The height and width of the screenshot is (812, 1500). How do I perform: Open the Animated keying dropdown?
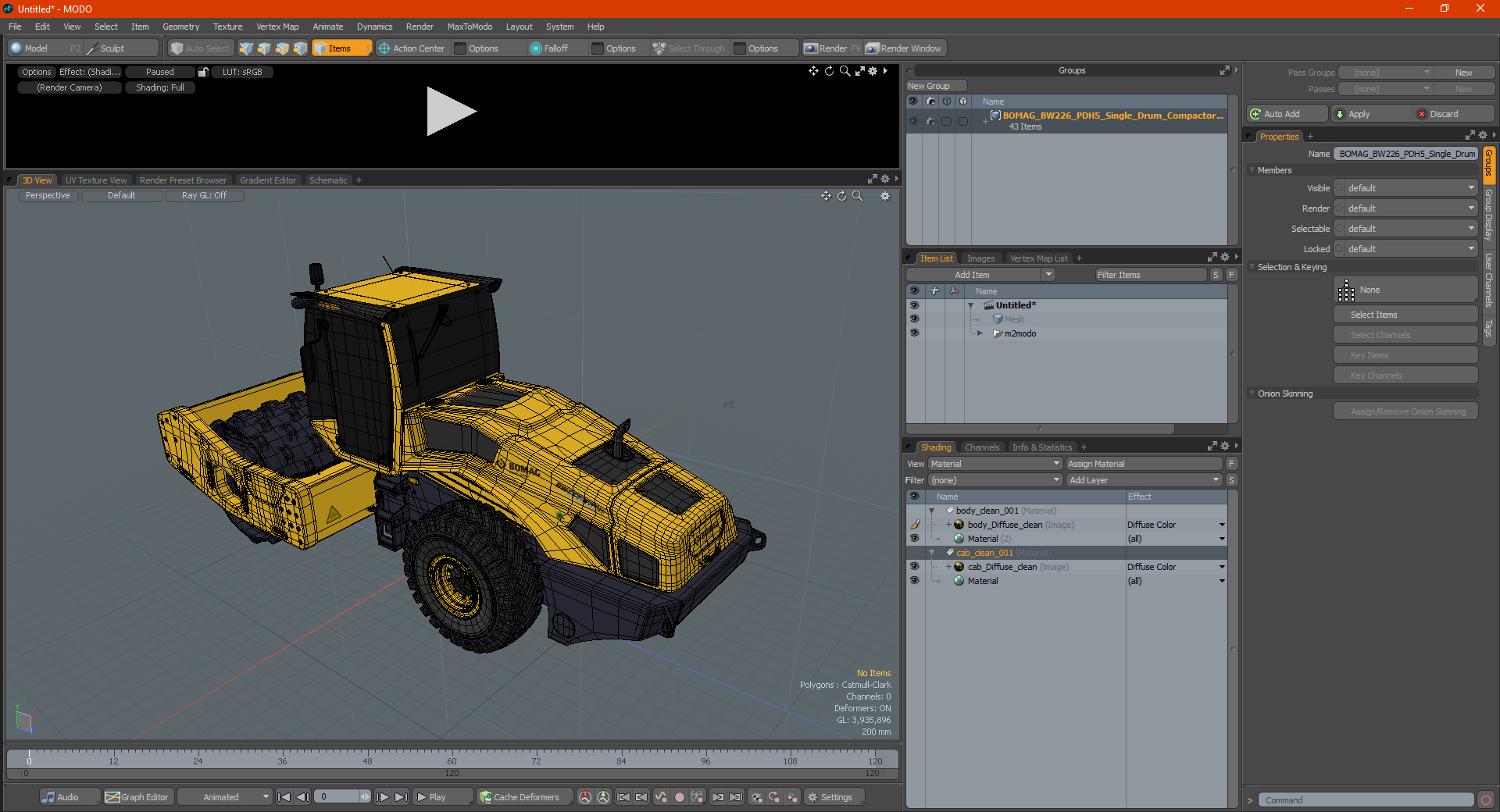tap(224, 797)
